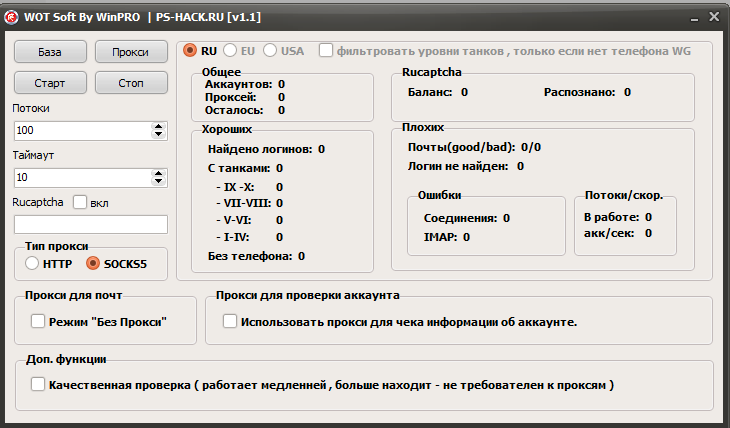The image size is (730, 428).
Task: Increase Потоки value with up arrow
Action: tap(158, 127)
